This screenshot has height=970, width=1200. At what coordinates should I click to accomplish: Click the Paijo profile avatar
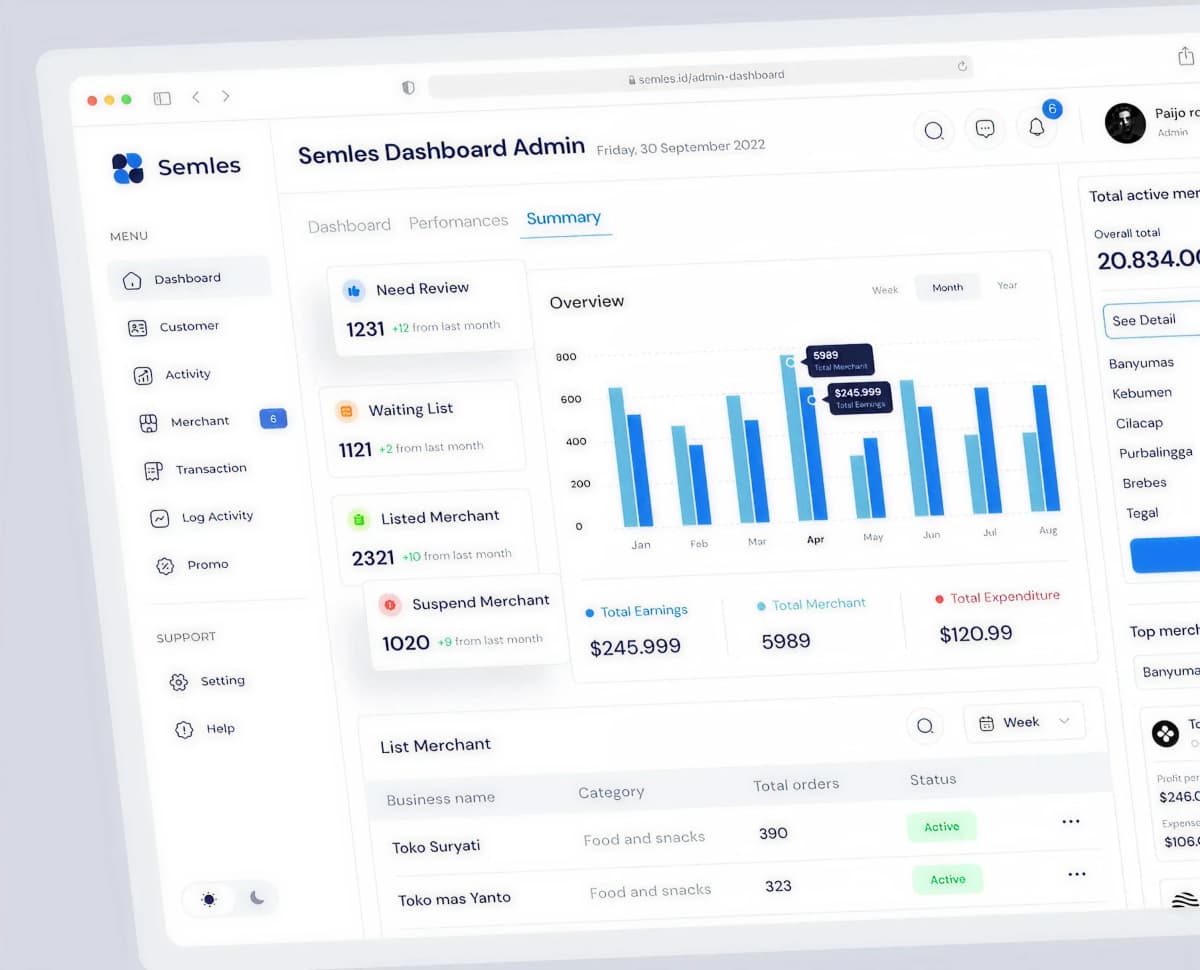[x=1125, y=123]
